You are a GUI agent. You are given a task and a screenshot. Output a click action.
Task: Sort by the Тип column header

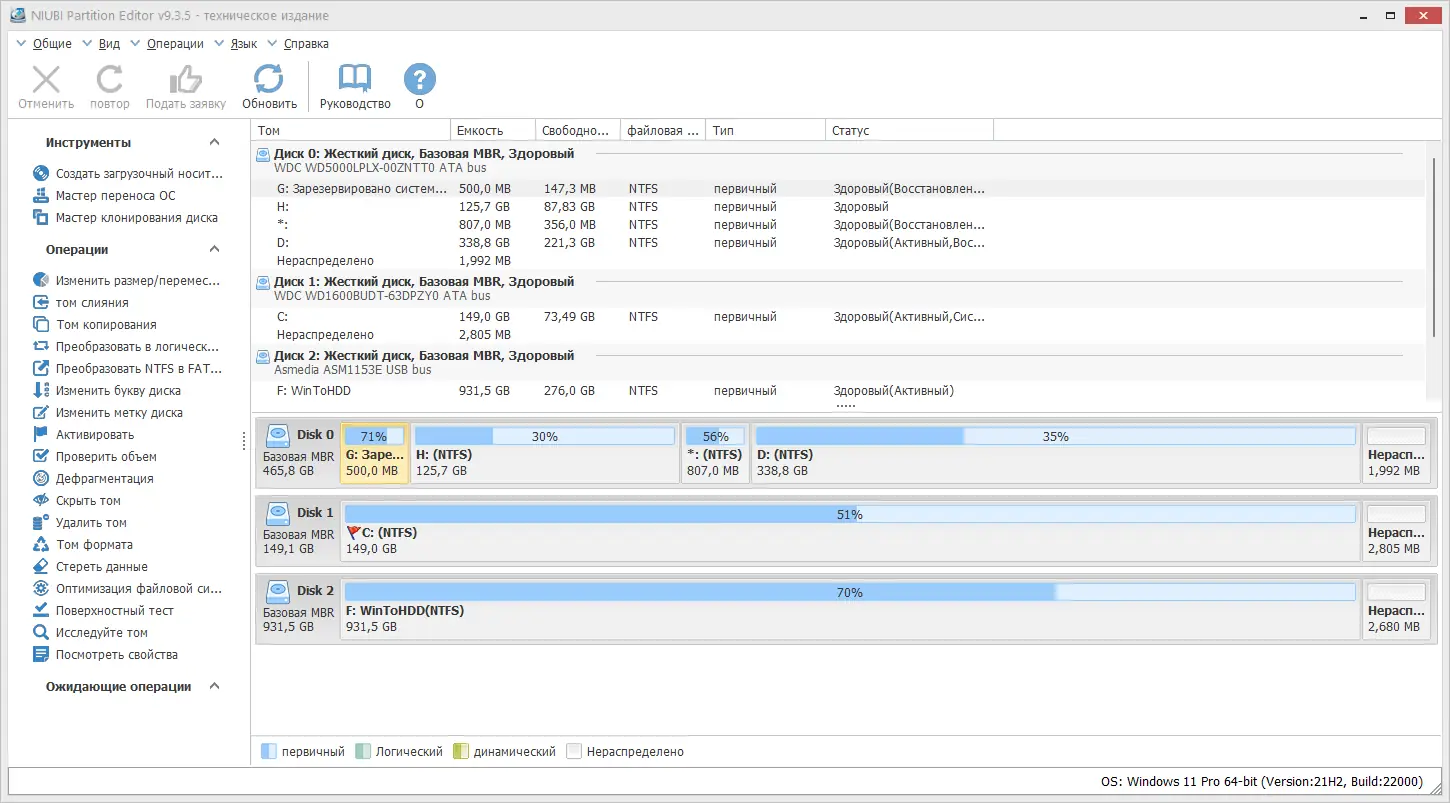766,131
